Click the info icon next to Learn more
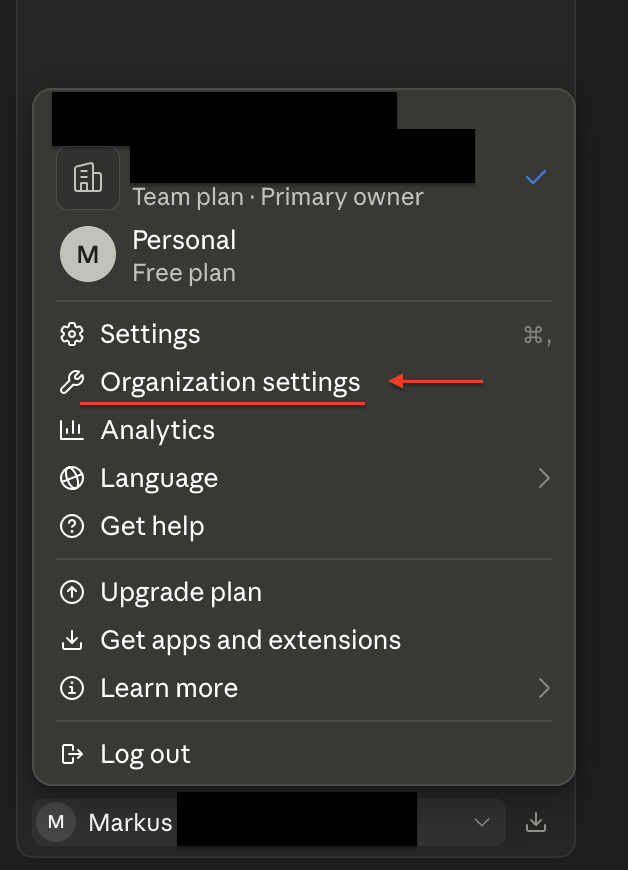The width and height of the screenshot is (628, 870). [72, 688]
